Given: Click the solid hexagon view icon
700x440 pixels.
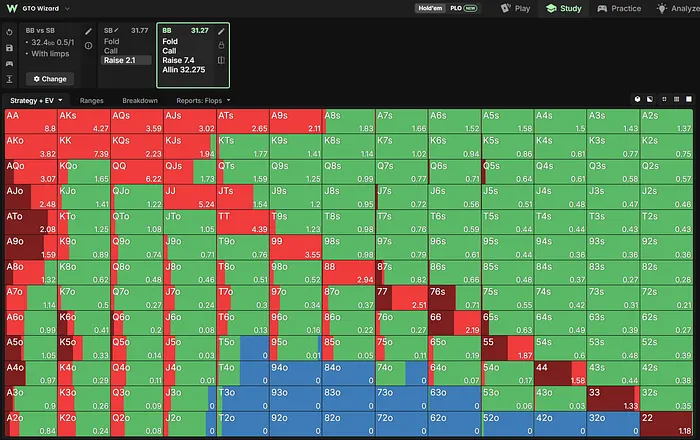Looking at the screenshot, I should coord(638,99).
